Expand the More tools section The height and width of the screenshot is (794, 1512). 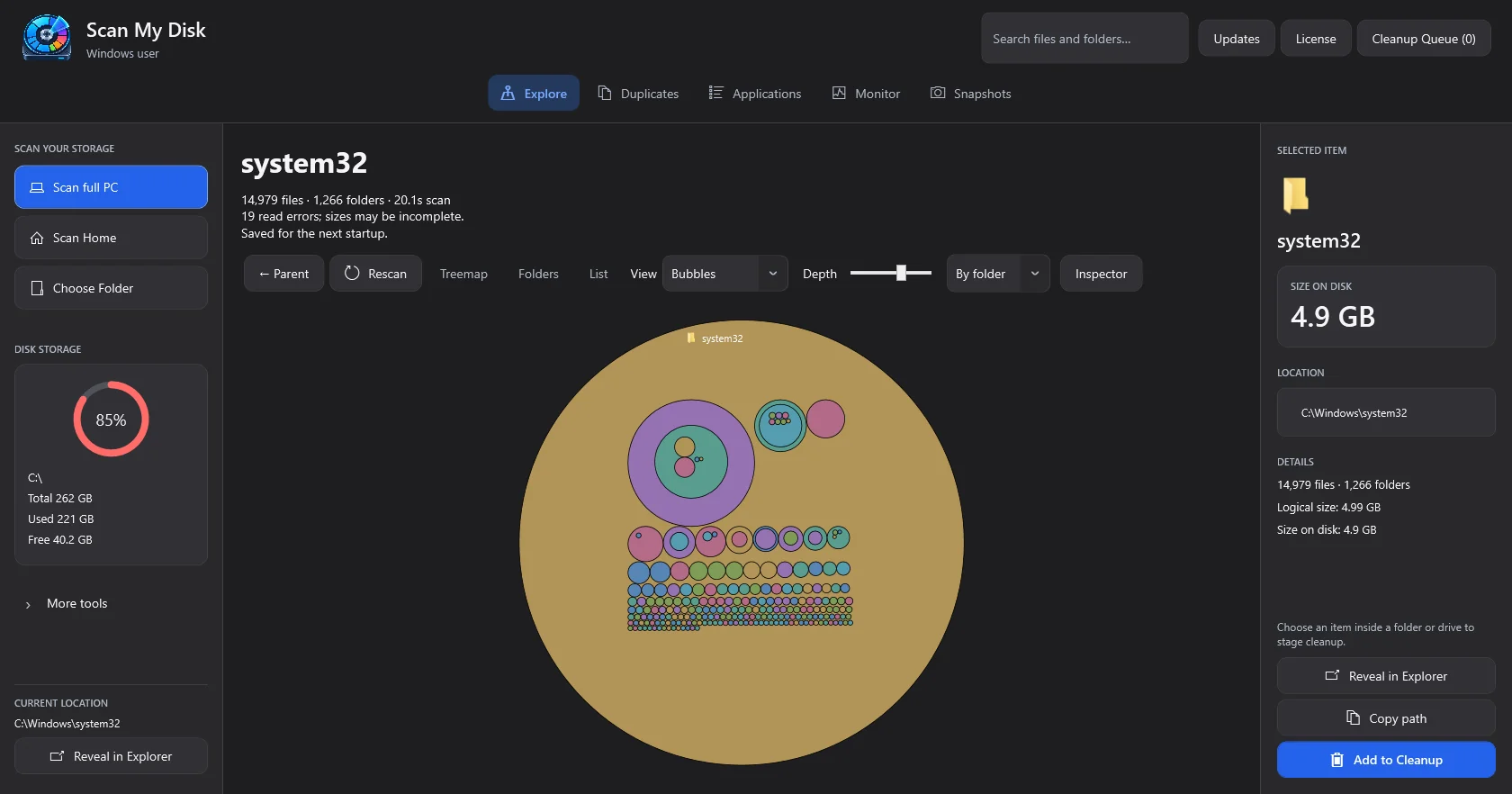pyautogui.click(x=67, y=603)
